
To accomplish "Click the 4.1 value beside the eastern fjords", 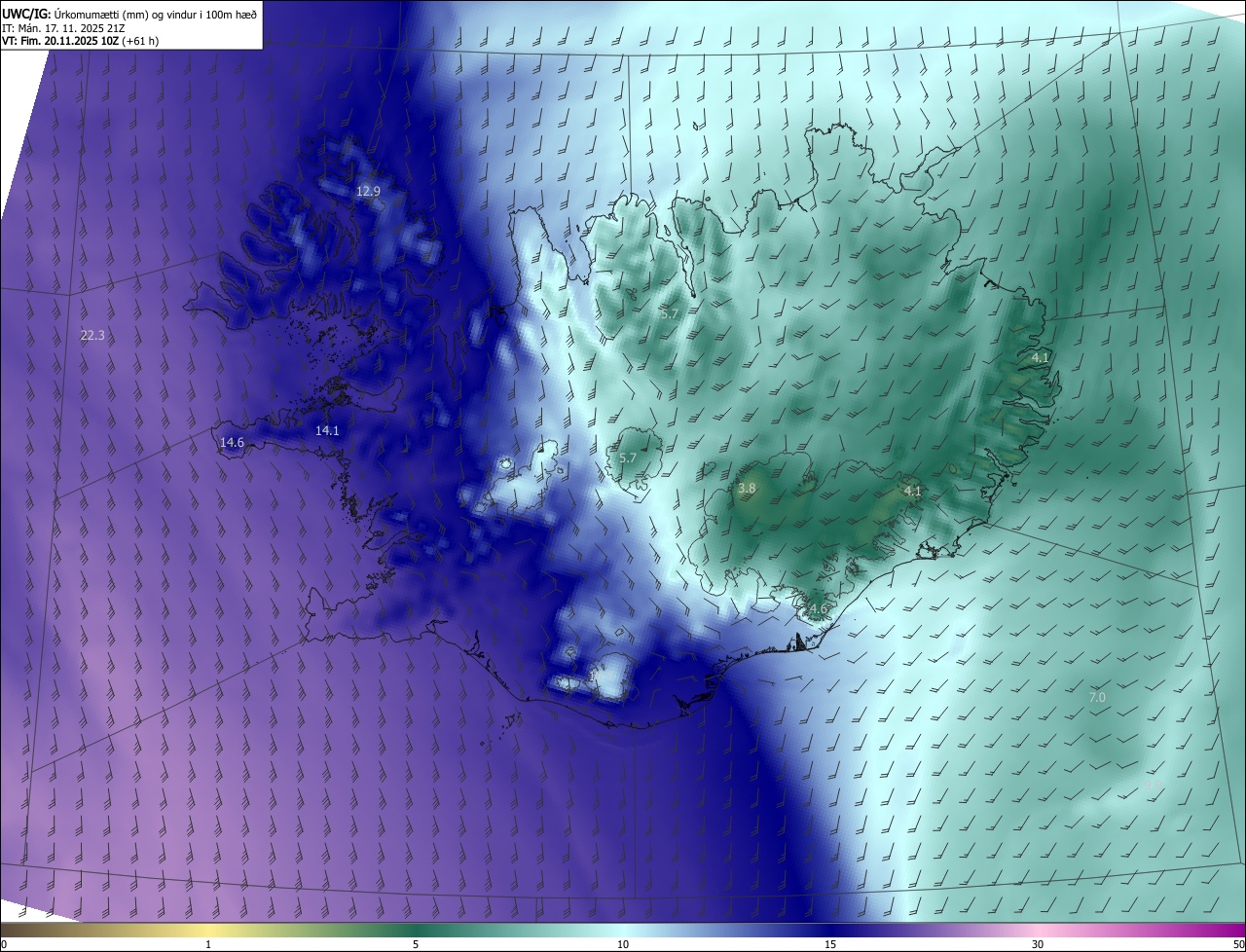I will point(1041,357).
